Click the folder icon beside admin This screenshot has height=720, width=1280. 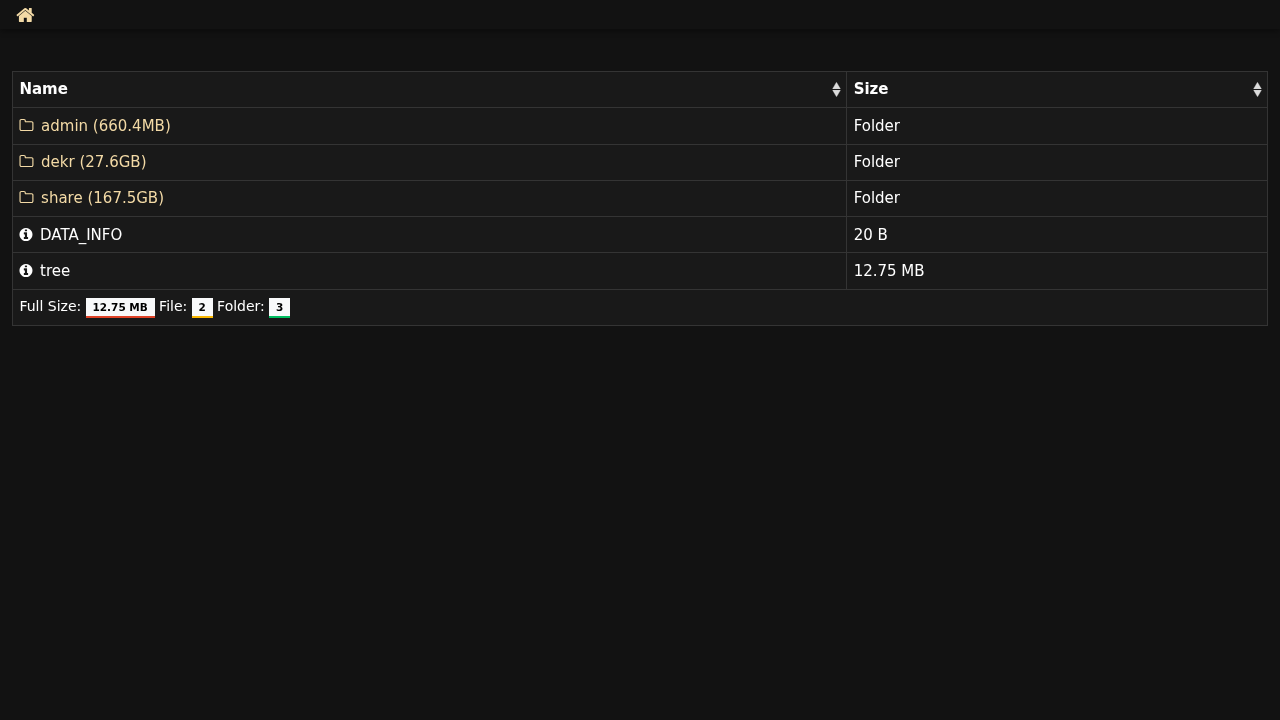pos(26,126)
